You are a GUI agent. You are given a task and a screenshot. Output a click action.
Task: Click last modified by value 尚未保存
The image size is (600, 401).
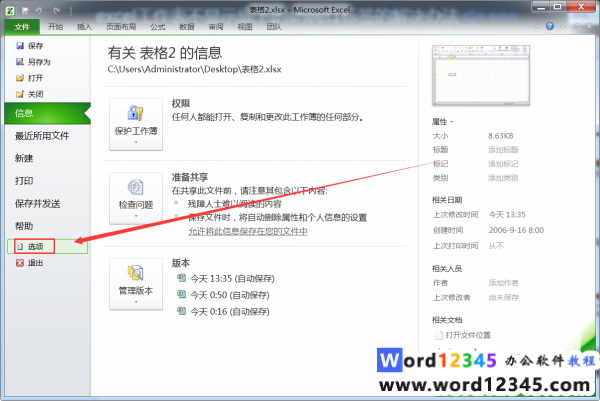(x=504, y=297)
